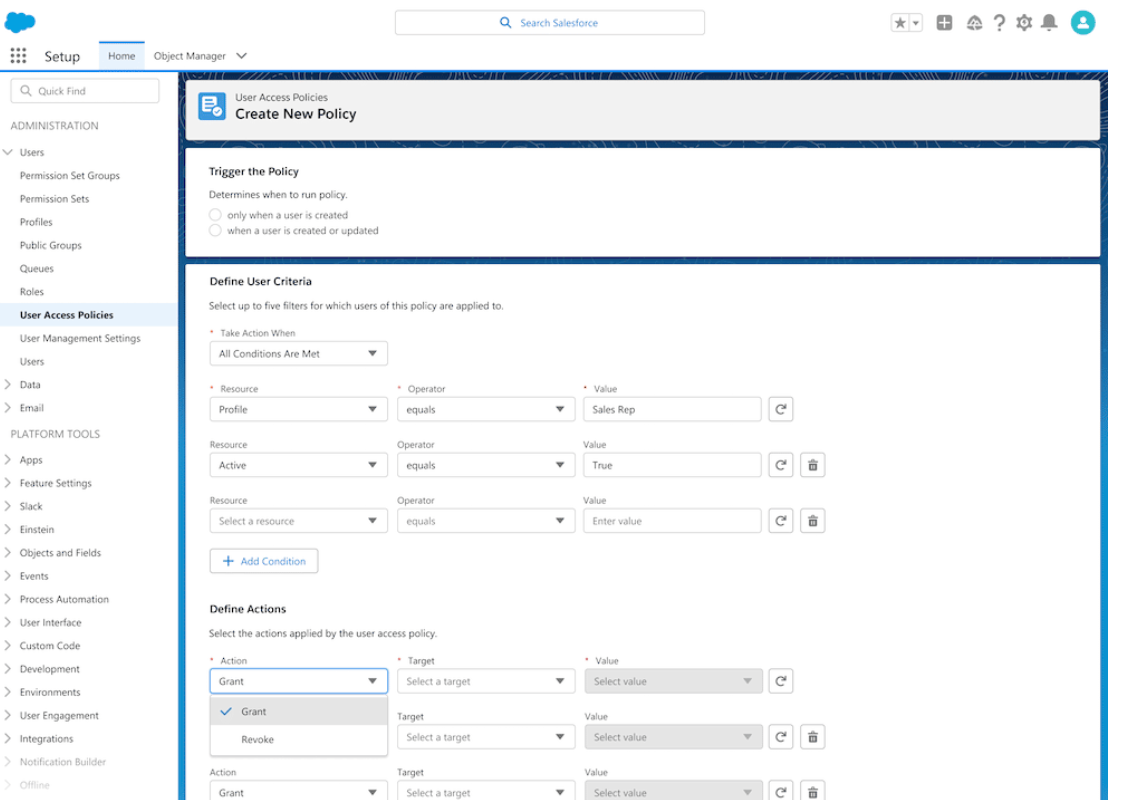
Task: Switch to the Home tab
Action: click(x=121, y=56)
